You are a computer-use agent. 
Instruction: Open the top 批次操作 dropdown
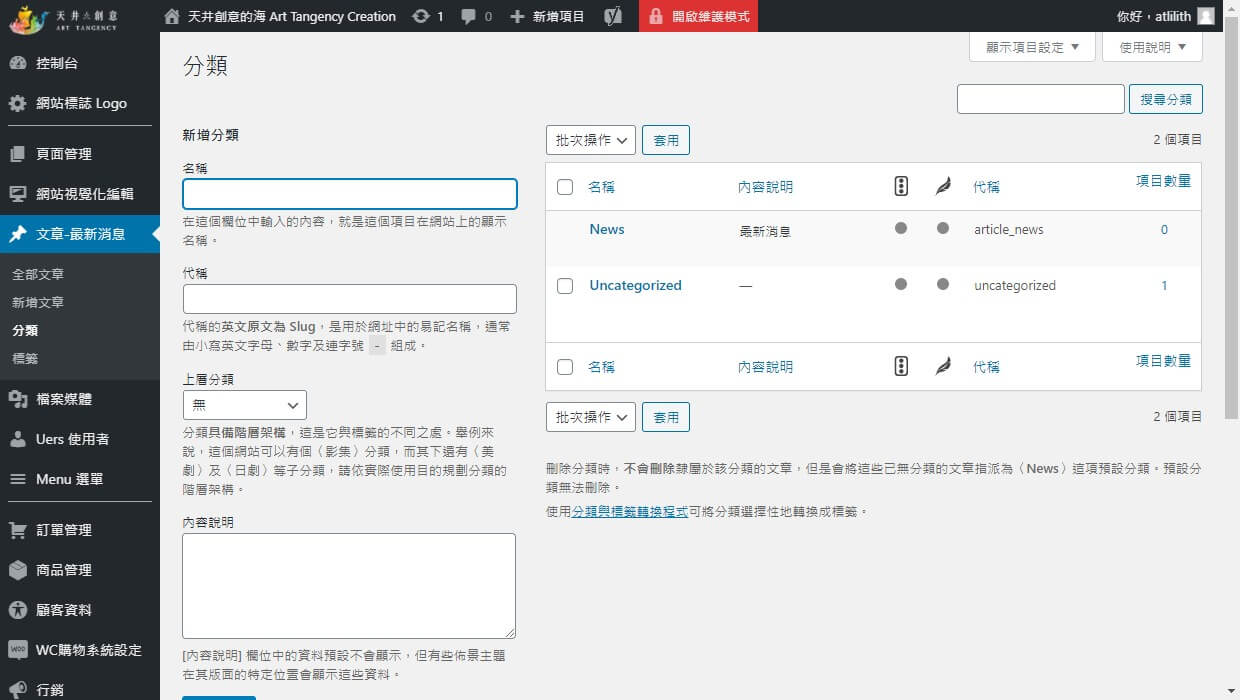coord(591,140)
